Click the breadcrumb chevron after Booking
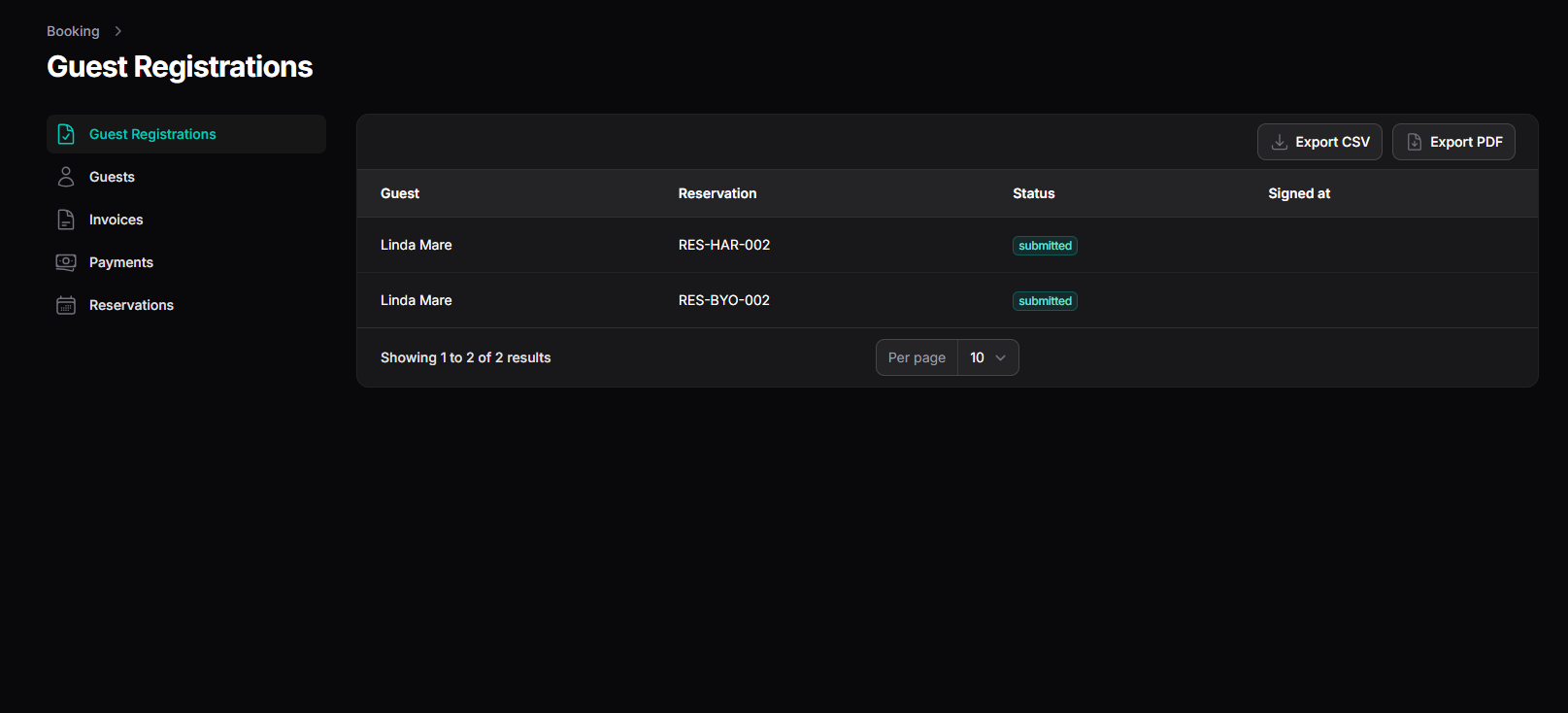 point(118,31)
